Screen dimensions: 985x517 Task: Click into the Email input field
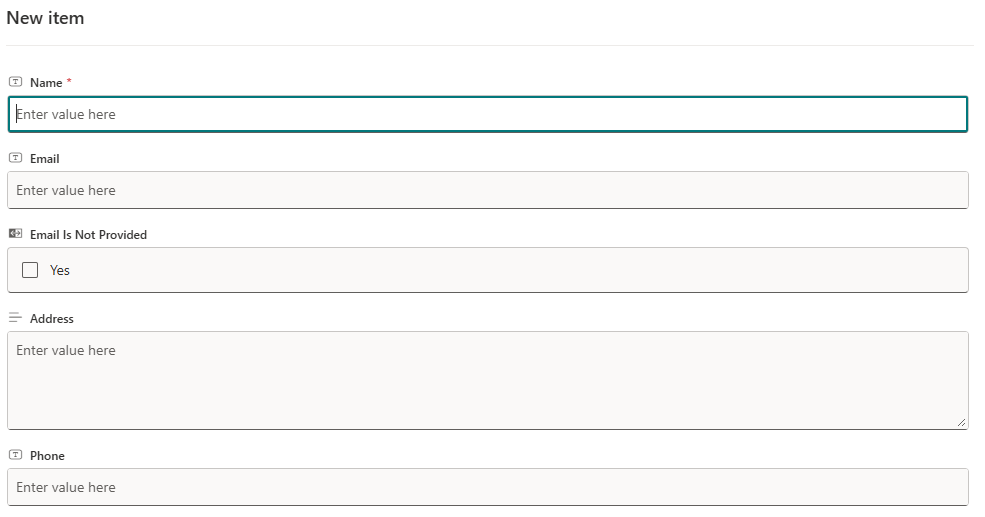tap(488, 190)
